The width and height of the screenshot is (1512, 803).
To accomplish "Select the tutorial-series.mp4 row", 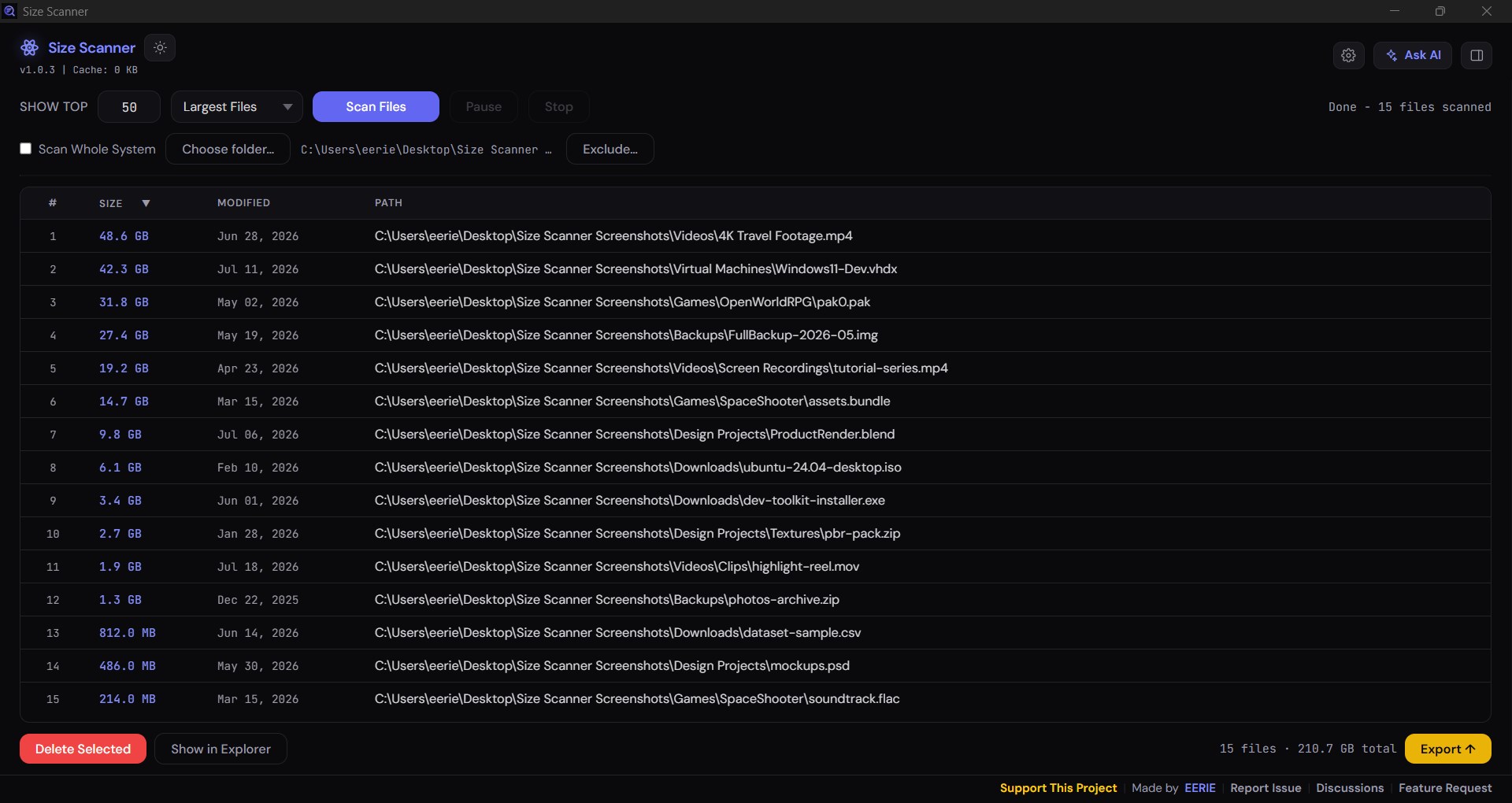I will click(755, 368).
